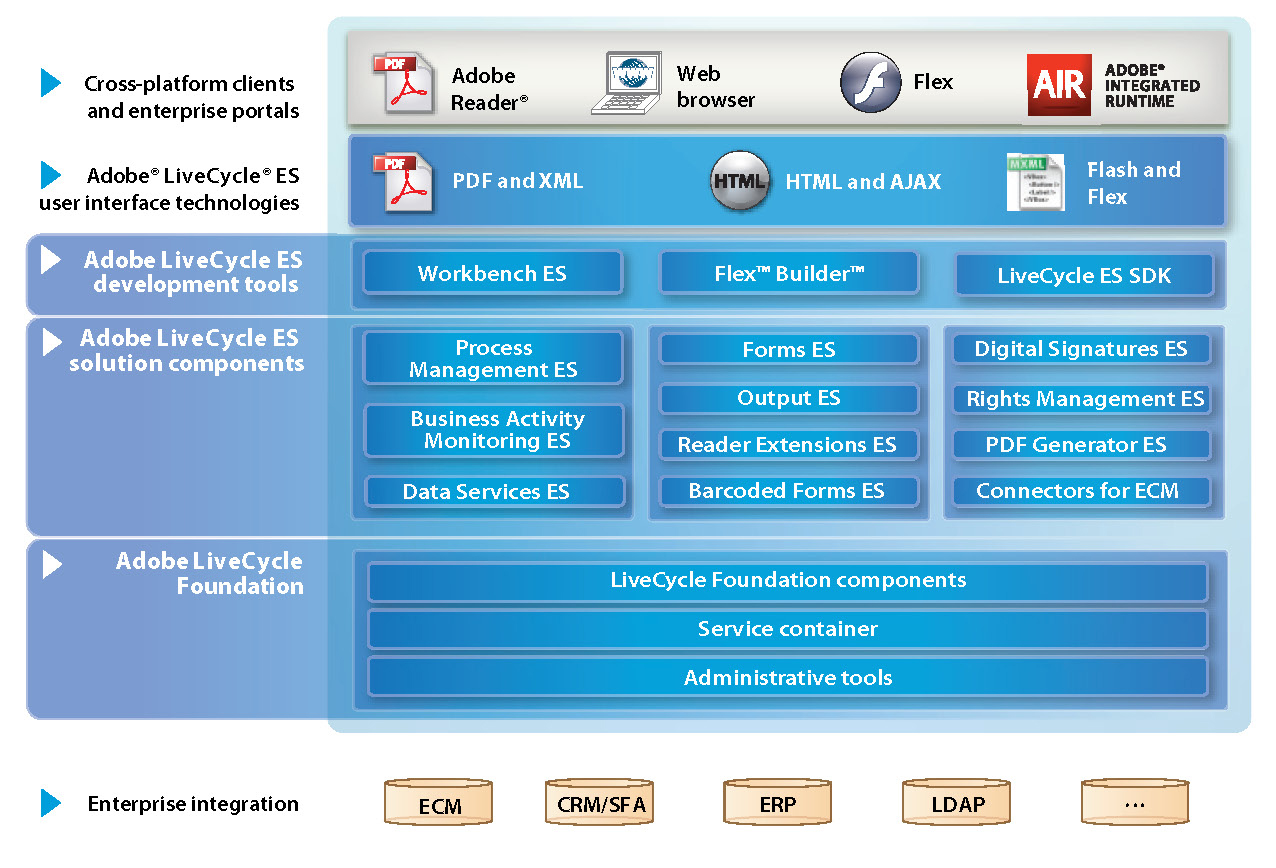Click the PDF and XML document icon
This screenshot has width=1276, height=868.
(404, 182)
